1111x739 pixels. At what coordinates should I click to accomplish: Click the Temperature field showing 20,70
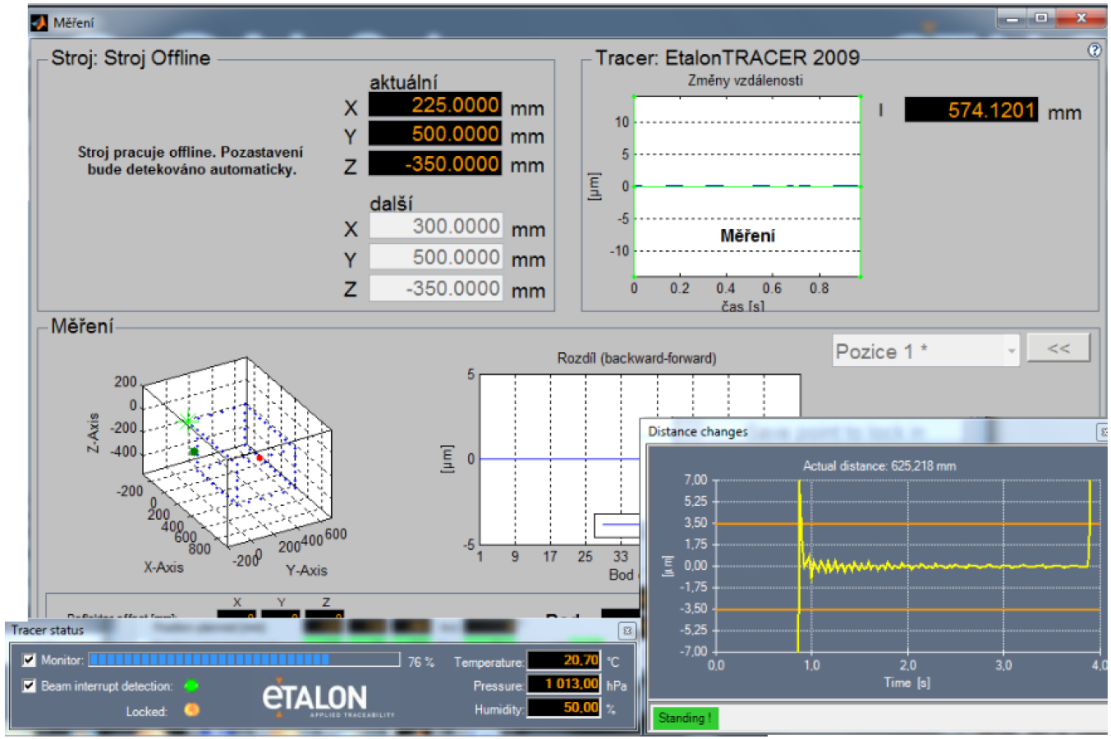click(564, 661)
